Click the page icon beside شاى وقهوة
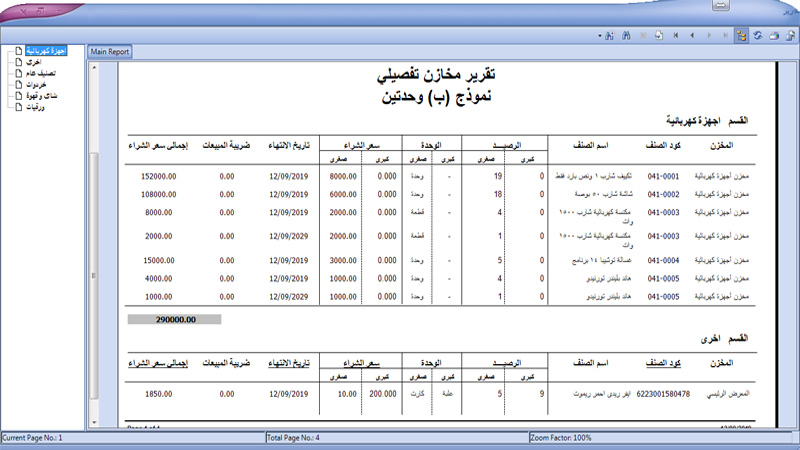 pos(19,96)
